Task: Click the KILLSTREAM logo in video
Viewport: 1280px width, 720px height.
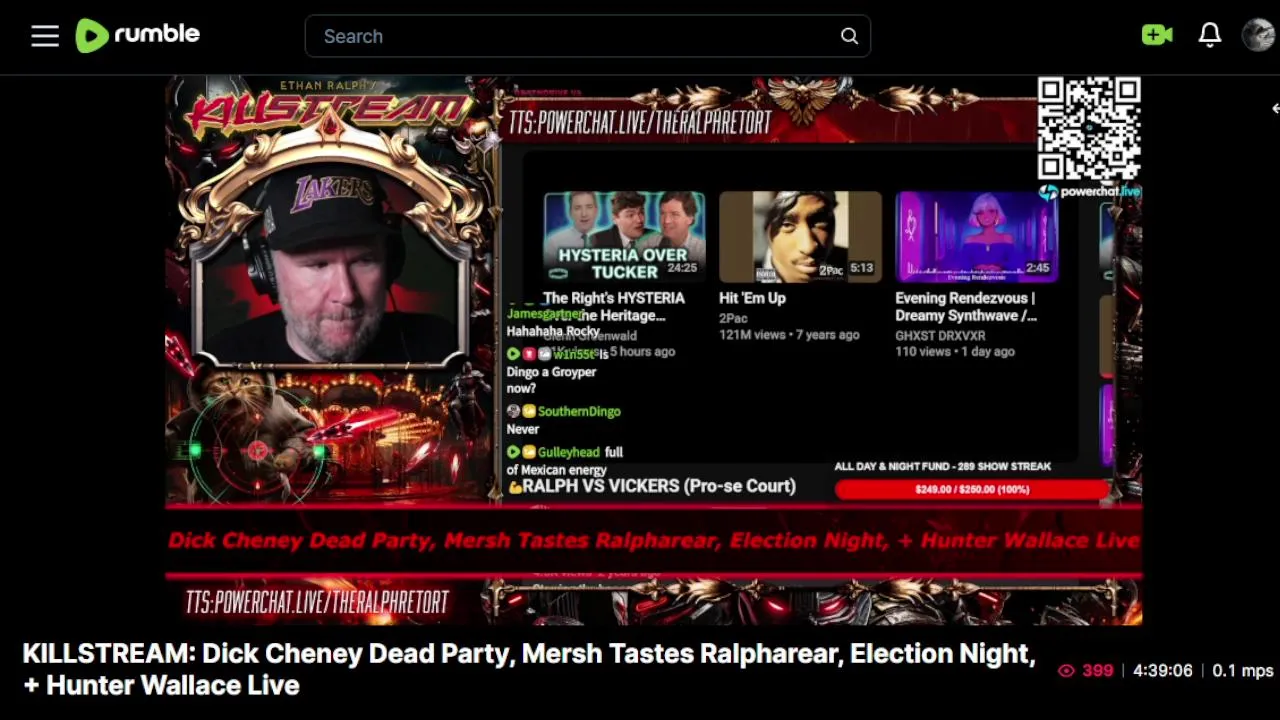Action: click(x=327, y=108)
